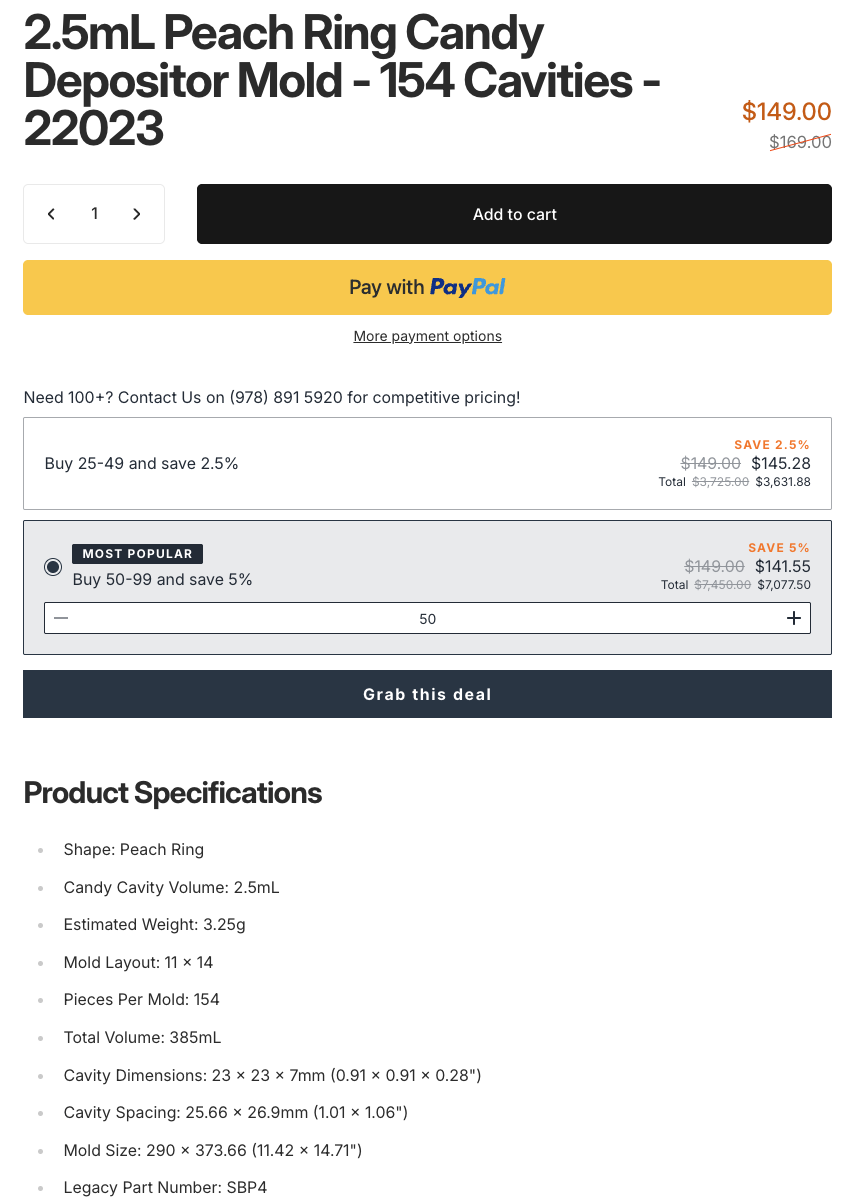
Task: Increase quantity with the right chevron
Action: [x=137, y=214]
